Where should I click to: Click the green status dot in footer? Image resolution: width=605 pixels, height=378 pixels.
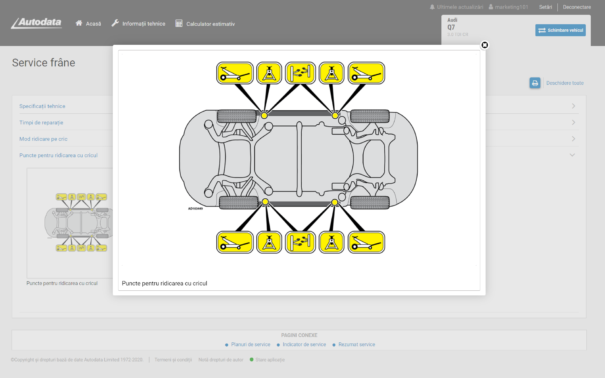(252, 359)
